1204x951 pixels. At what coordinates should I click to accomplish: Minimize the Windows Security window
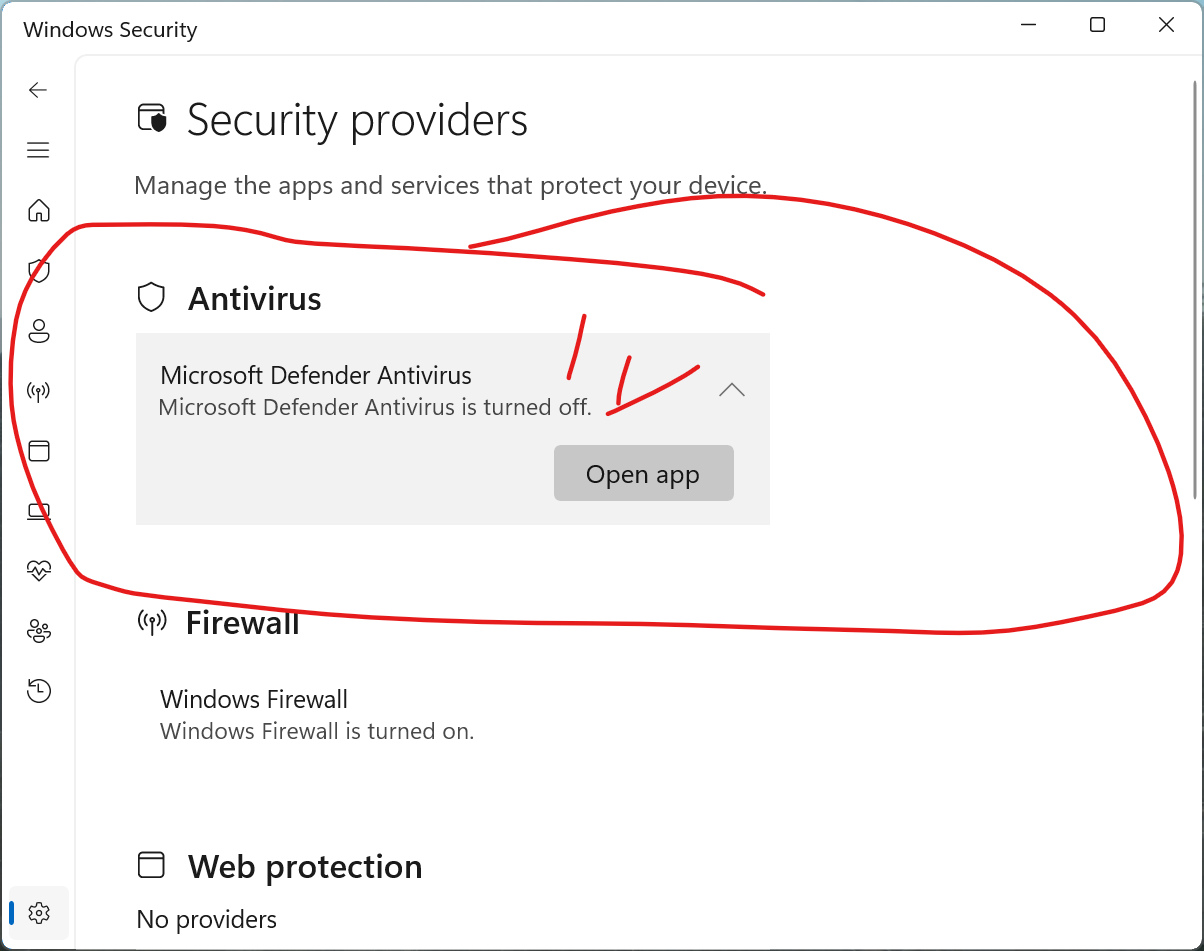click(x=1027, y=26)
